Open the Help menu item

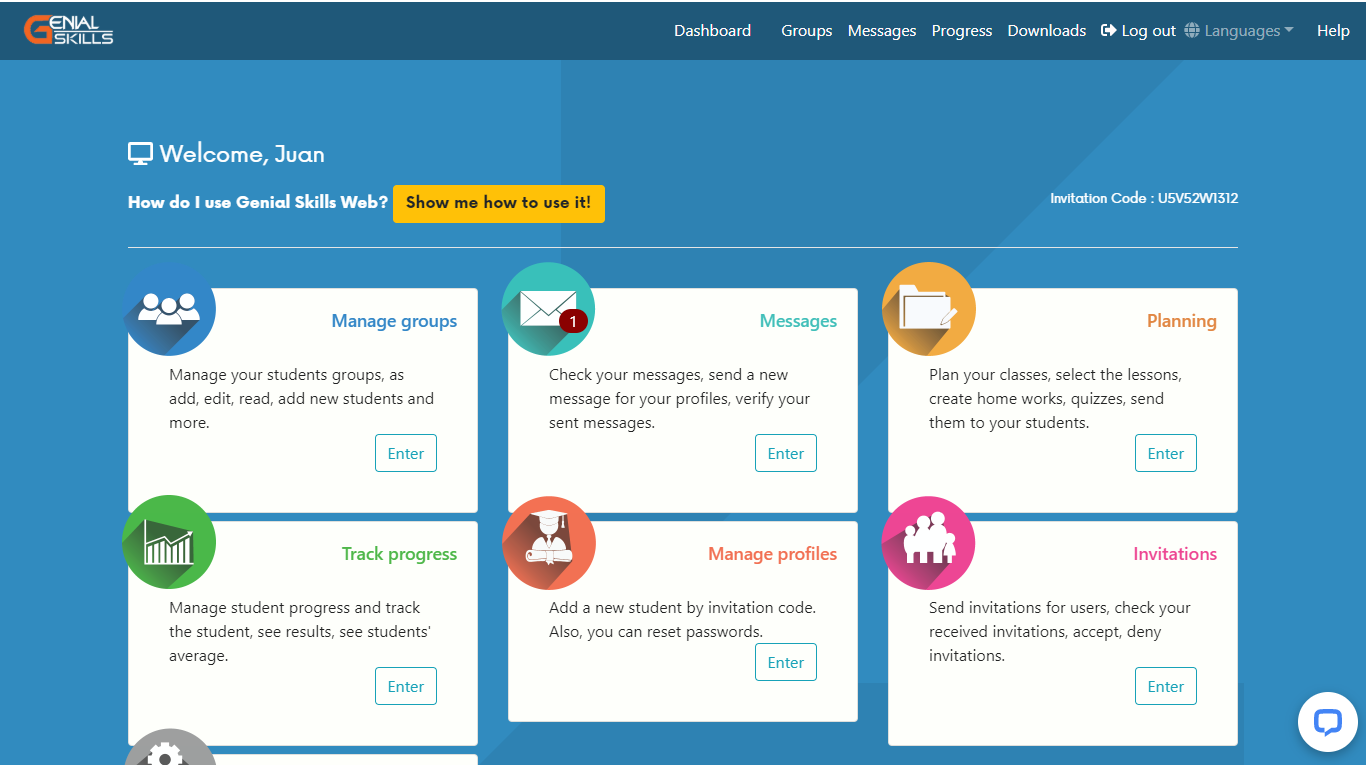[x=1333, y=31]
